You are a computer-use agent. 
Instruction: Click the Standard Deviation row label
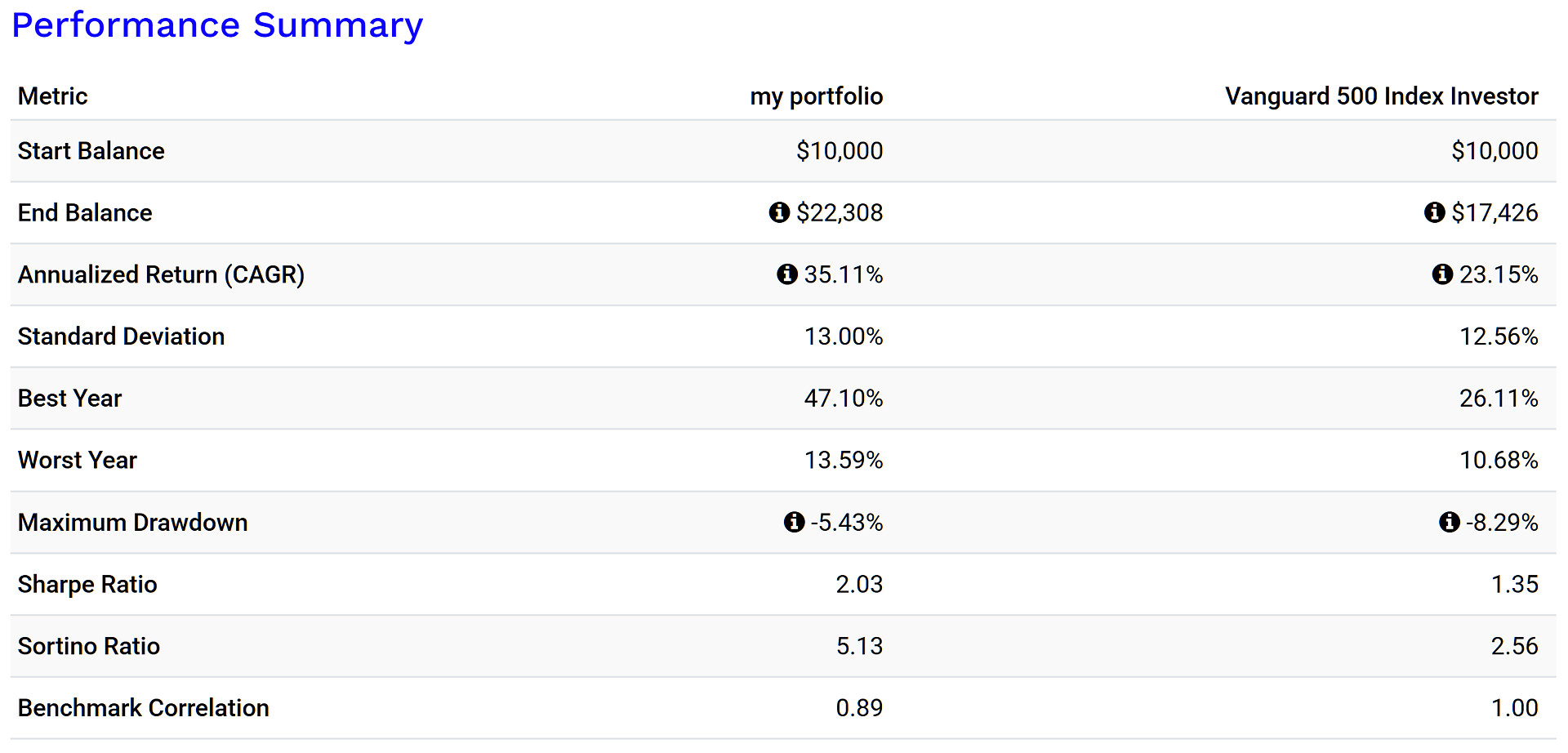[121, 336]
